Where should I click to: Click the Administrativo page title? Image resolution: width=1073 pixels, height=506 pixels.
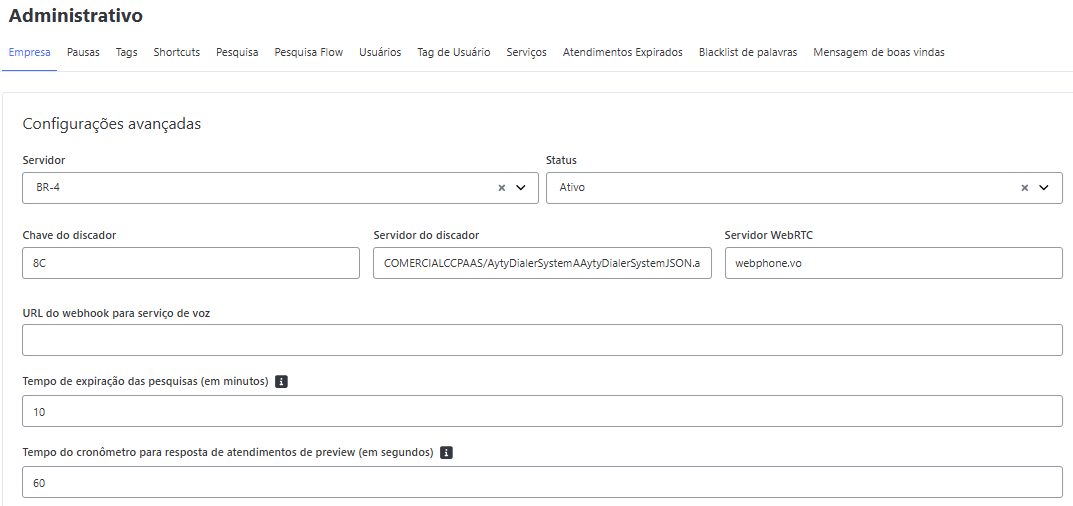[75, 16]
